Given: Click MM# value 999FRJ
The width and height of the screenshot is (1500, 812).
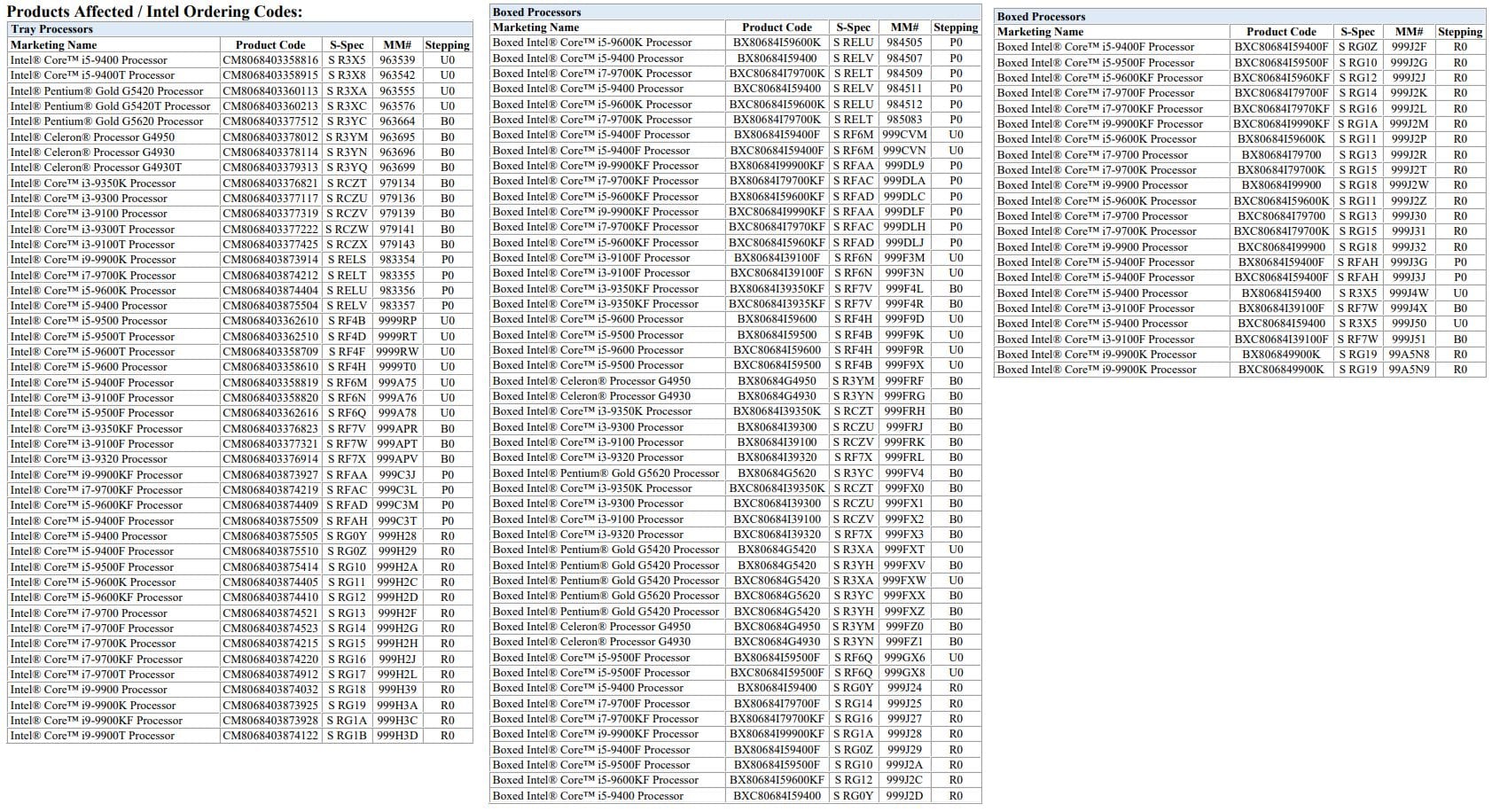Looking at the screenshot, I should (904, 427).
